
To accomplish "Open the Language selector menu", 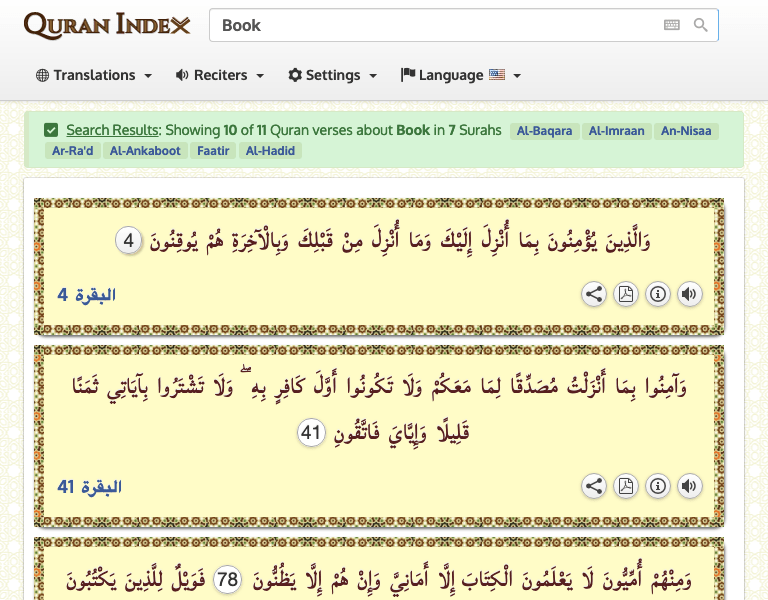I will tap(460, 75).
